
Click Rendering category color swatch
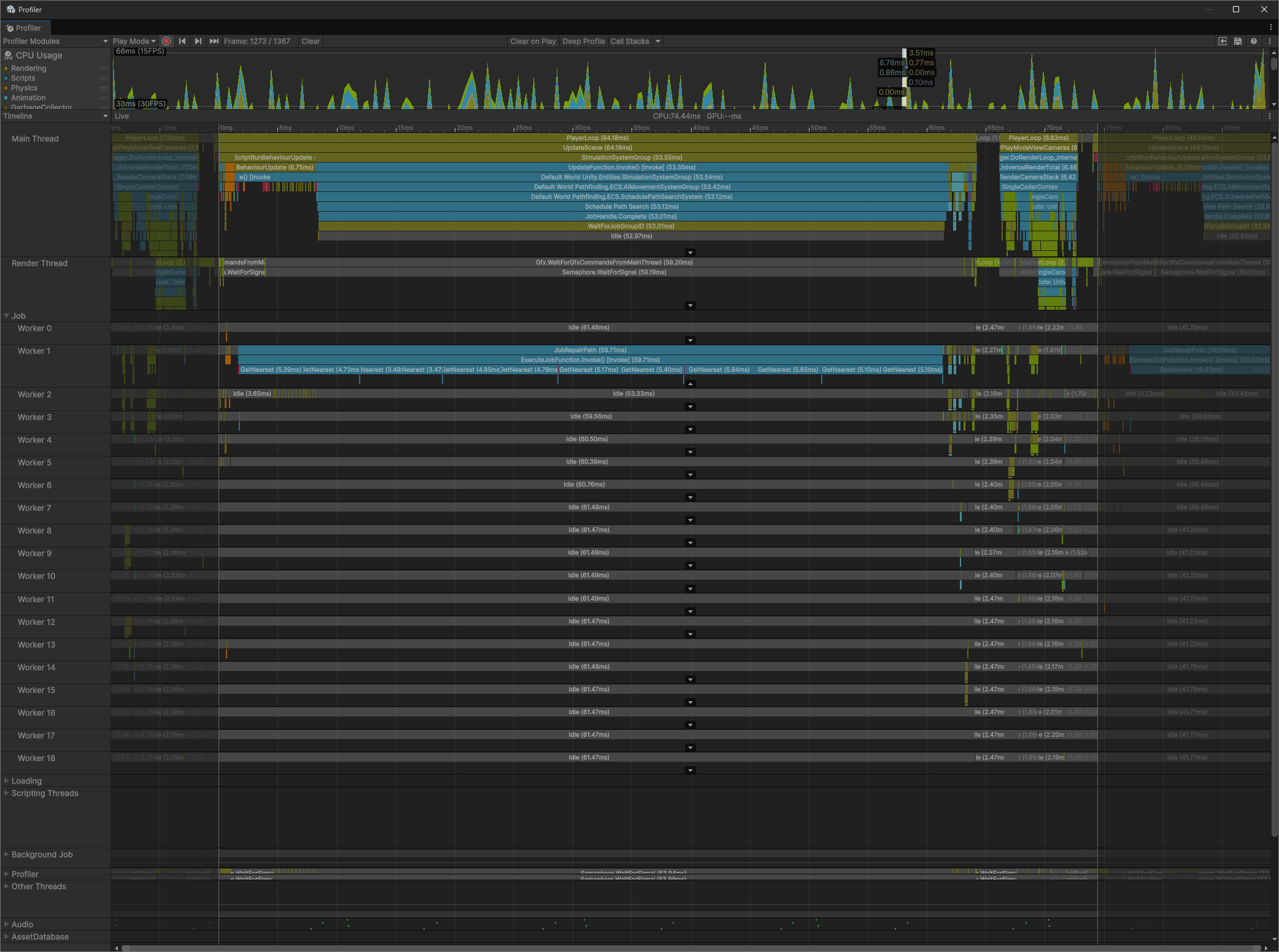tap(6, 69)
